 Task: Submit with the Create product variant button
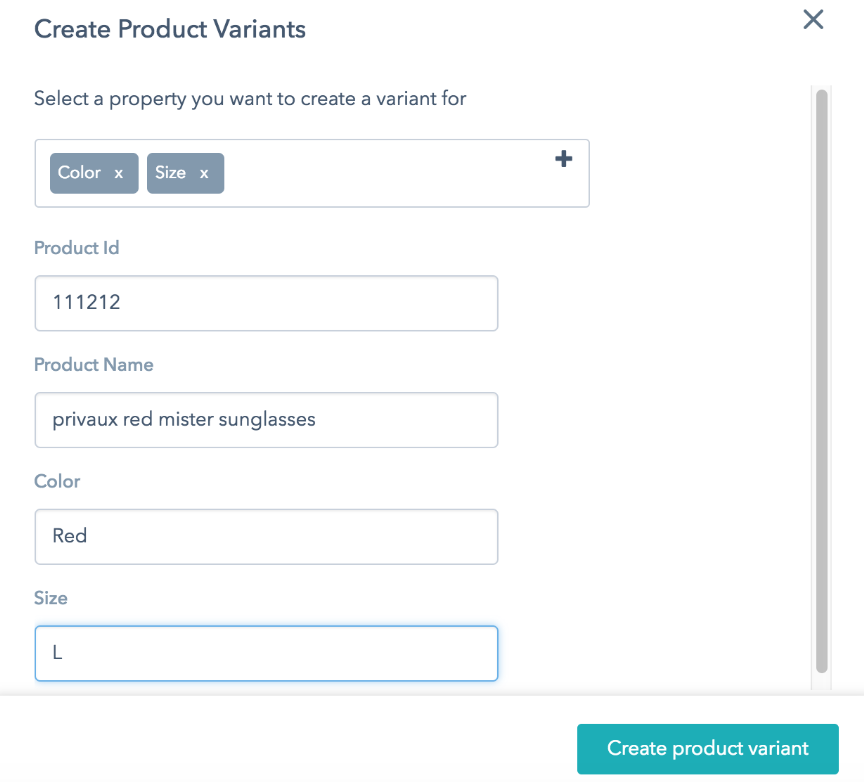(x=708, y=749)
